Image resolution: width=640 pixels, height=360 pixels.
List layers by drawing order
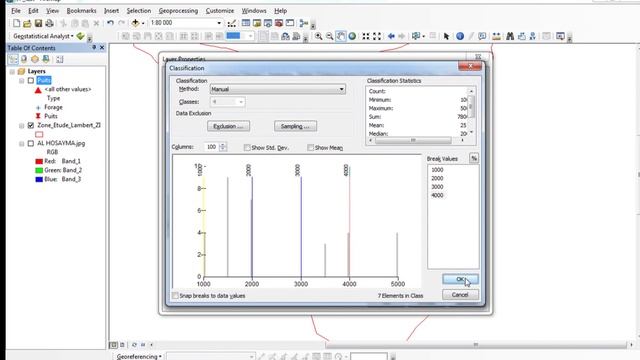[13, 59]
